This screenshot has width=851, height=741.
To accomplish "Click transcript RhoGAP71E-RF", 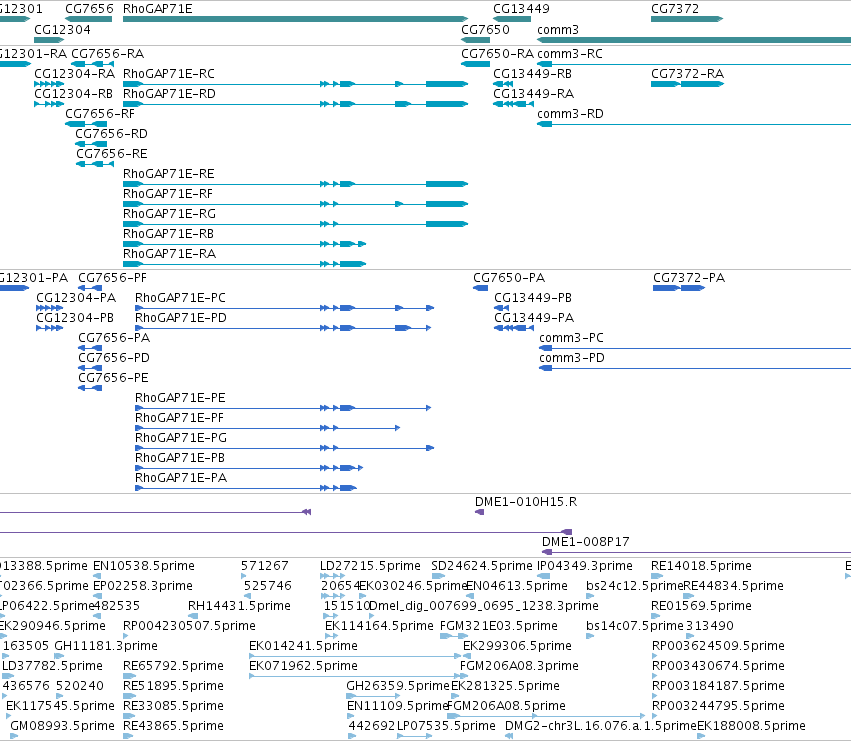I will point(295,204).
